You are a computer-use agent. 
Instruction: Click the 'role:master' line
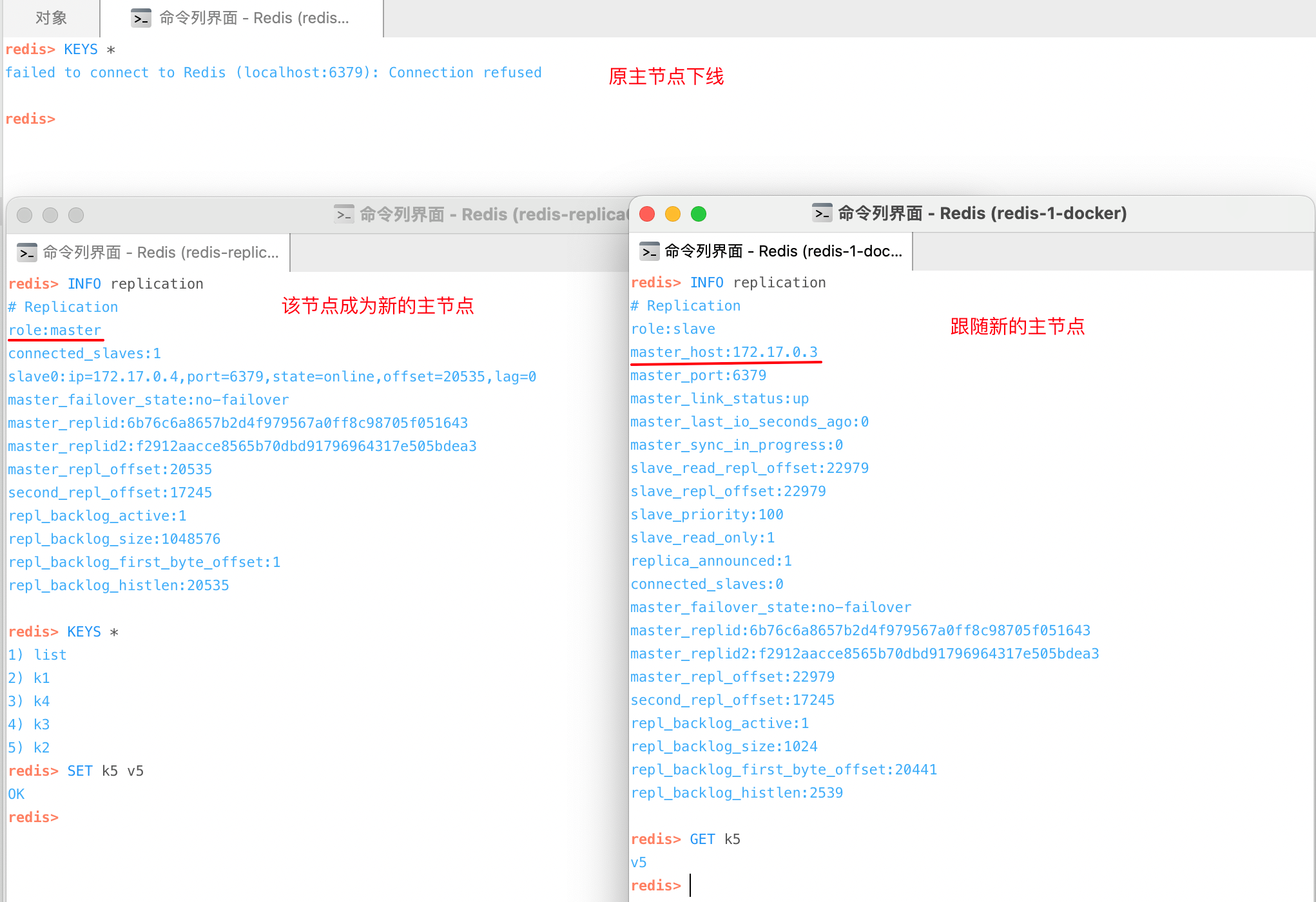coord(55,331)
